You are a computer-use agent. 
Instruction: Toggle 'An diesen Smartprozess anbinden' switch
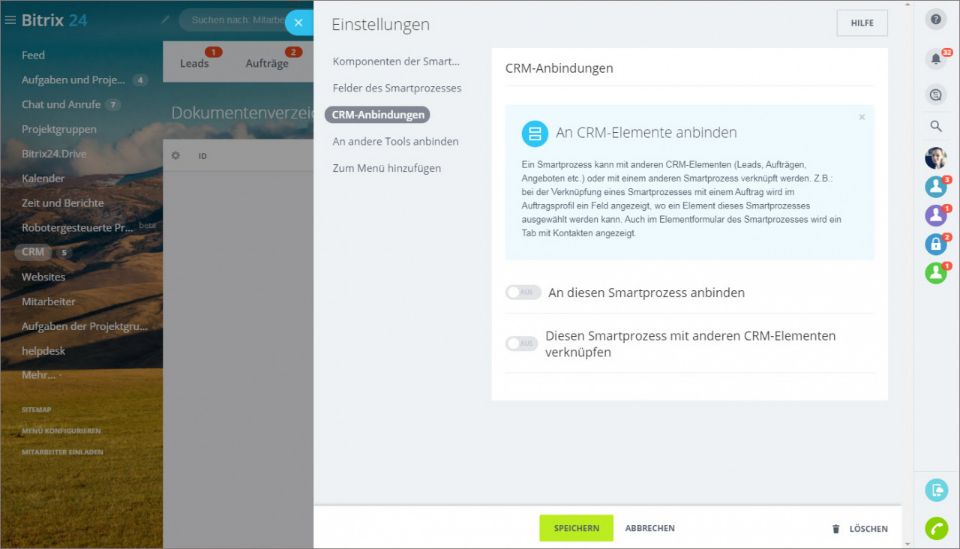(521, 293)
